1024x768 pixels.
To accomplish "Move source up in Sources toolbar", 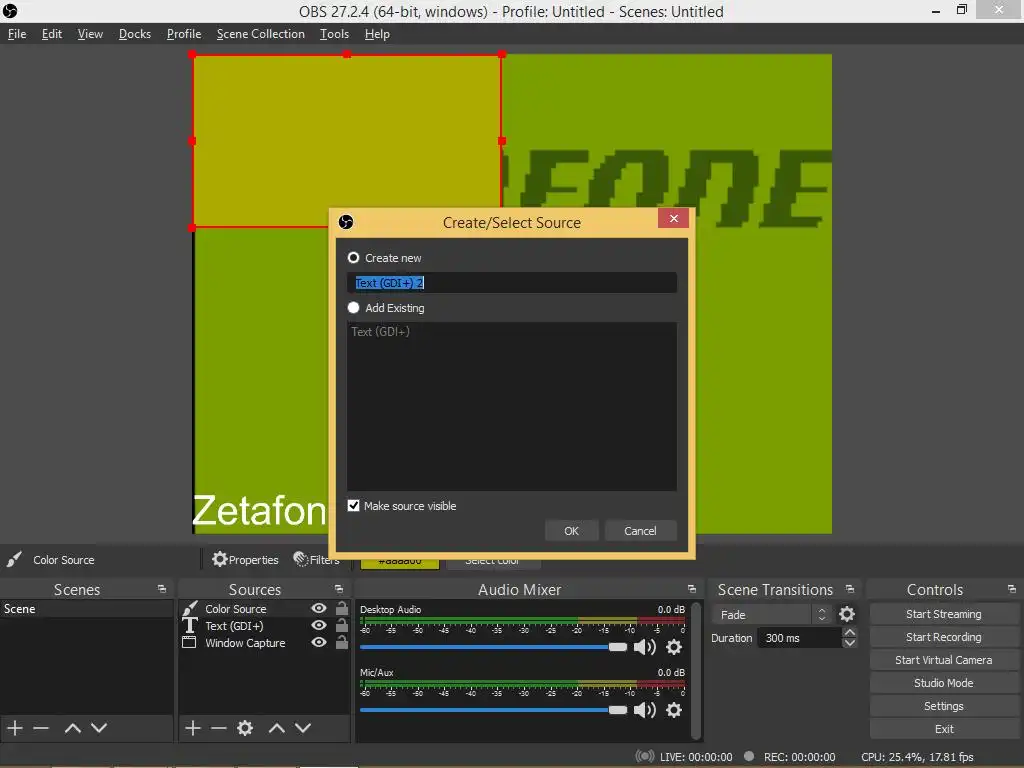I will [277, 728].
